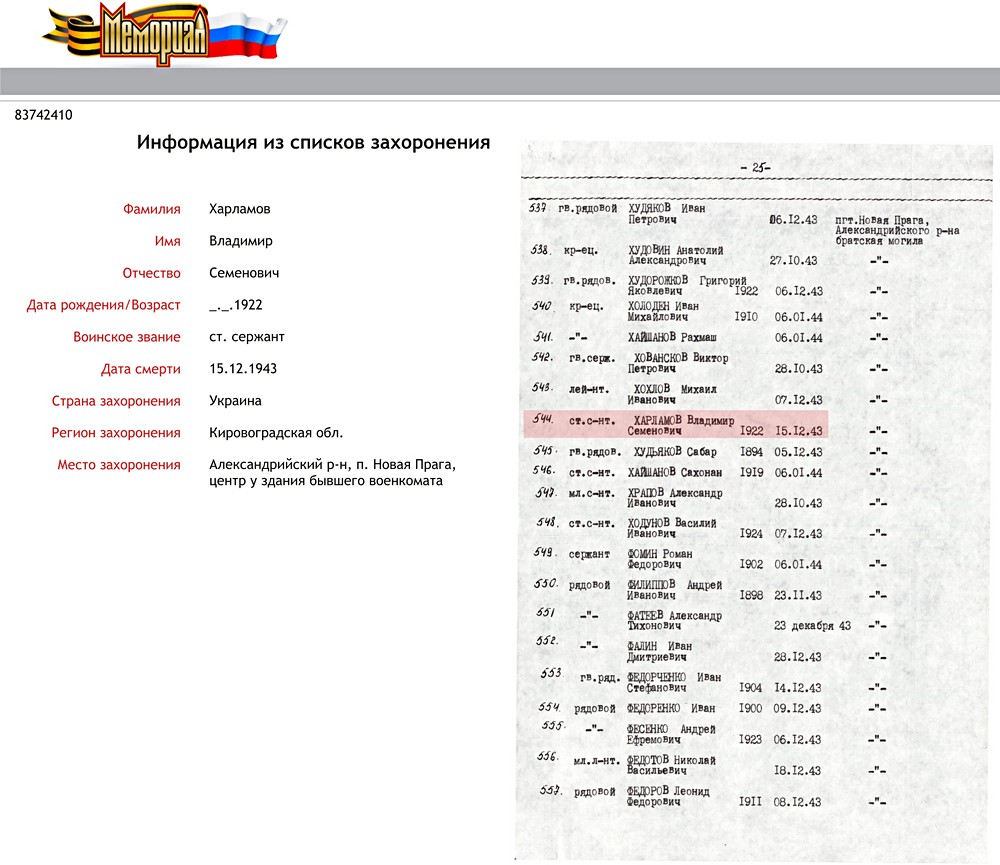Click scan entry ХУДЯКОВ Иван Петрович
The height and width of the screenshot is (865, 1000).
click(666, 213)
